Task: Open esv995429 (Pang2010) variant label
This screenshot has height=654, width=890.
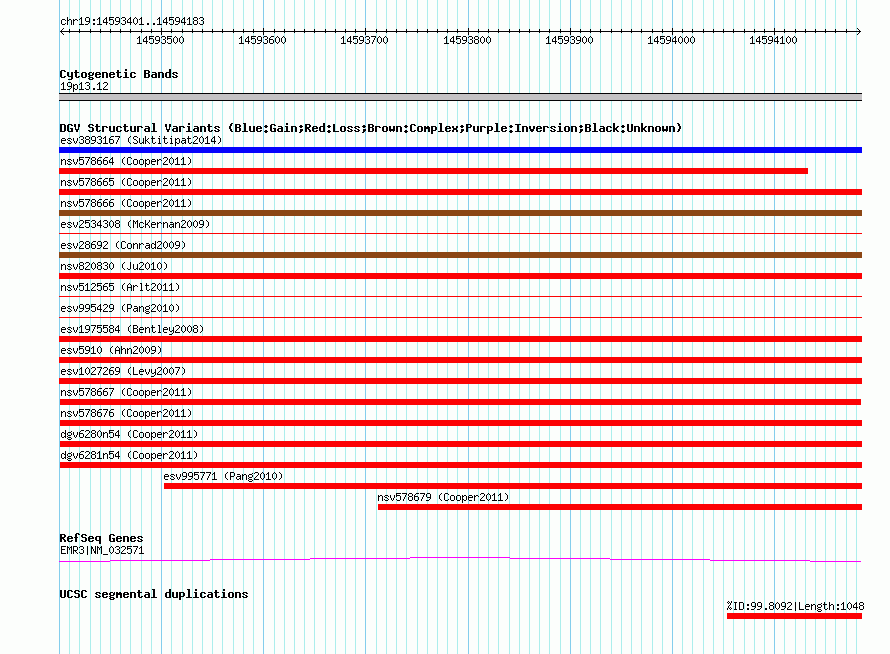Action: 120,308
